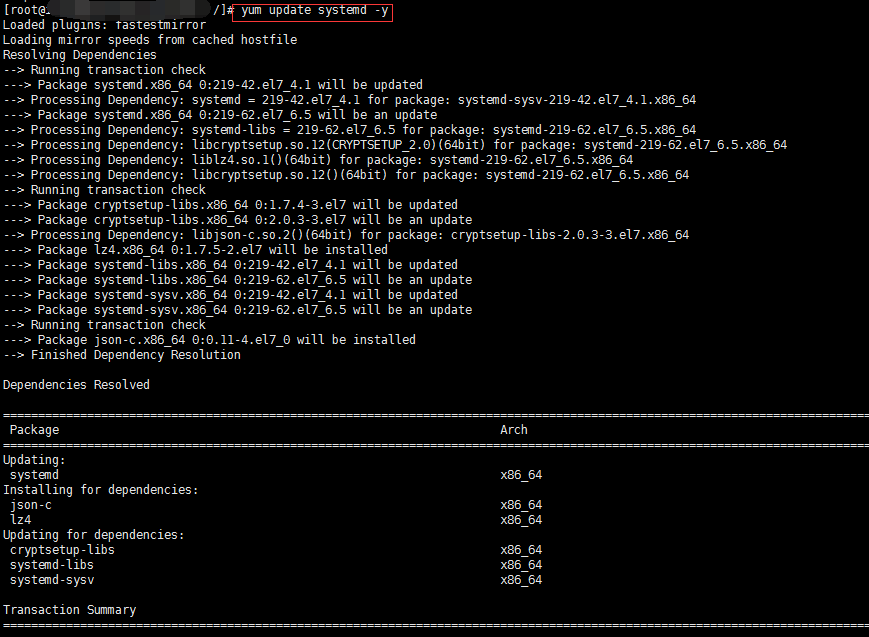Select 'systemd-libs' in the package table
The height and width of the screenshot is (637, 869).
point(52,565)
